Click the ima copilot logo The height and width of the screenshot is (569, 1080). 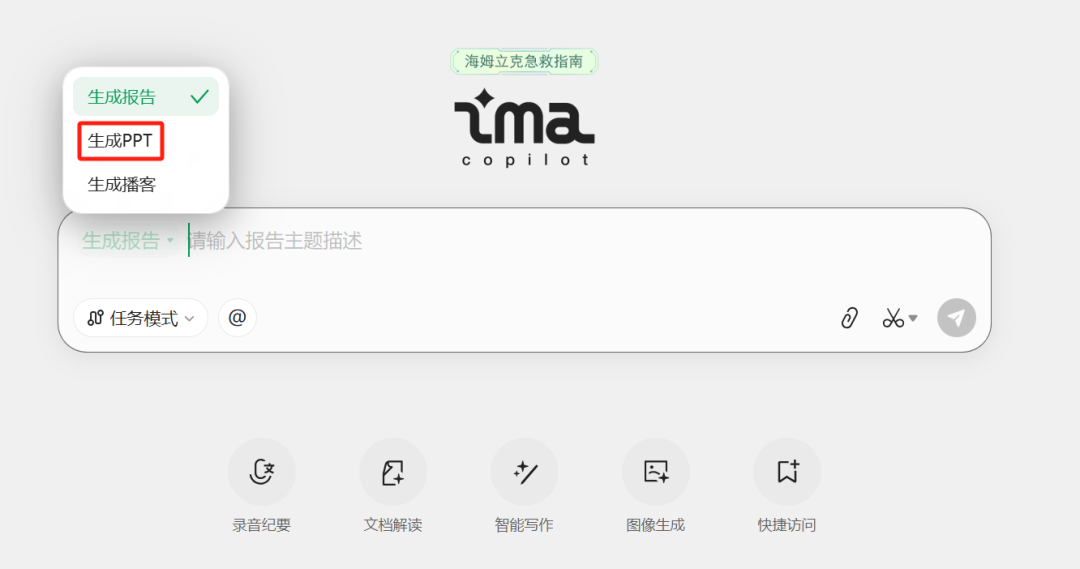click(524, 128)
